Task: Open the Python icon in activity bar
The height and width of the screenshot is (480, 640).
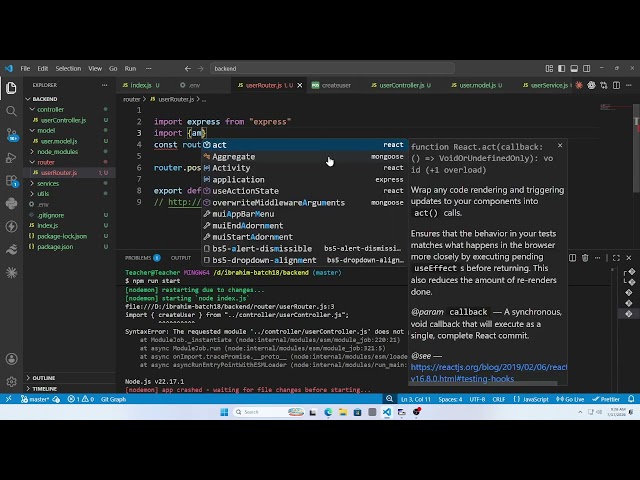Action: (11, 203)
